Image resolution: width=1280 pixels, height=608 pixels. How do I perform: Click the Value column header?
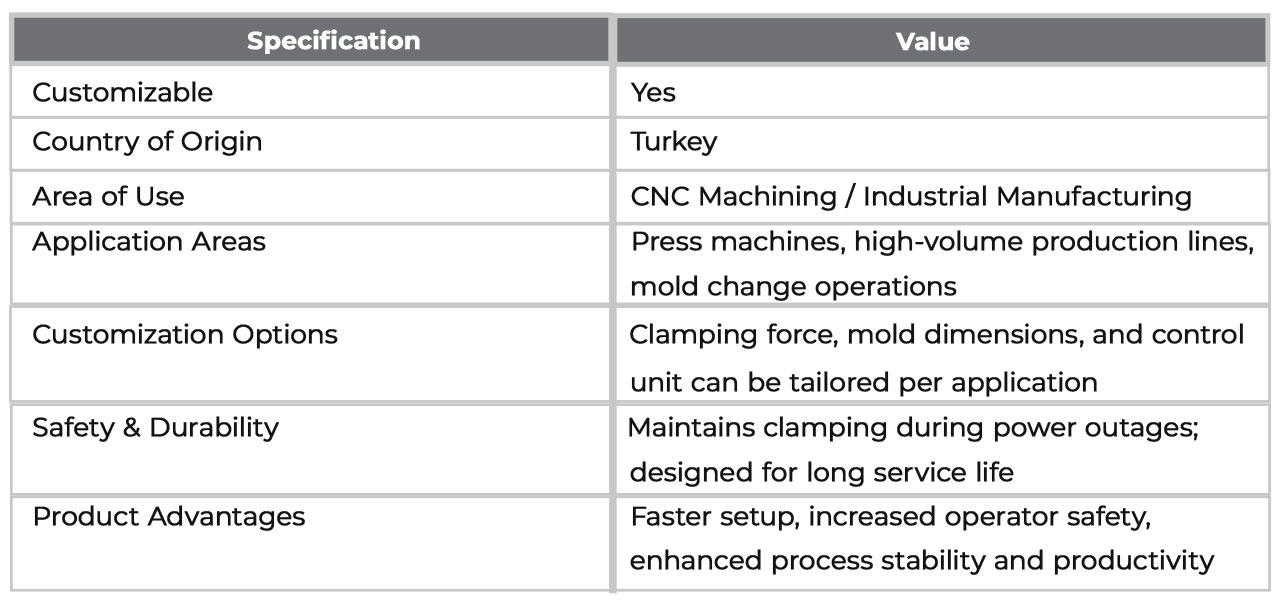point(932,41)
